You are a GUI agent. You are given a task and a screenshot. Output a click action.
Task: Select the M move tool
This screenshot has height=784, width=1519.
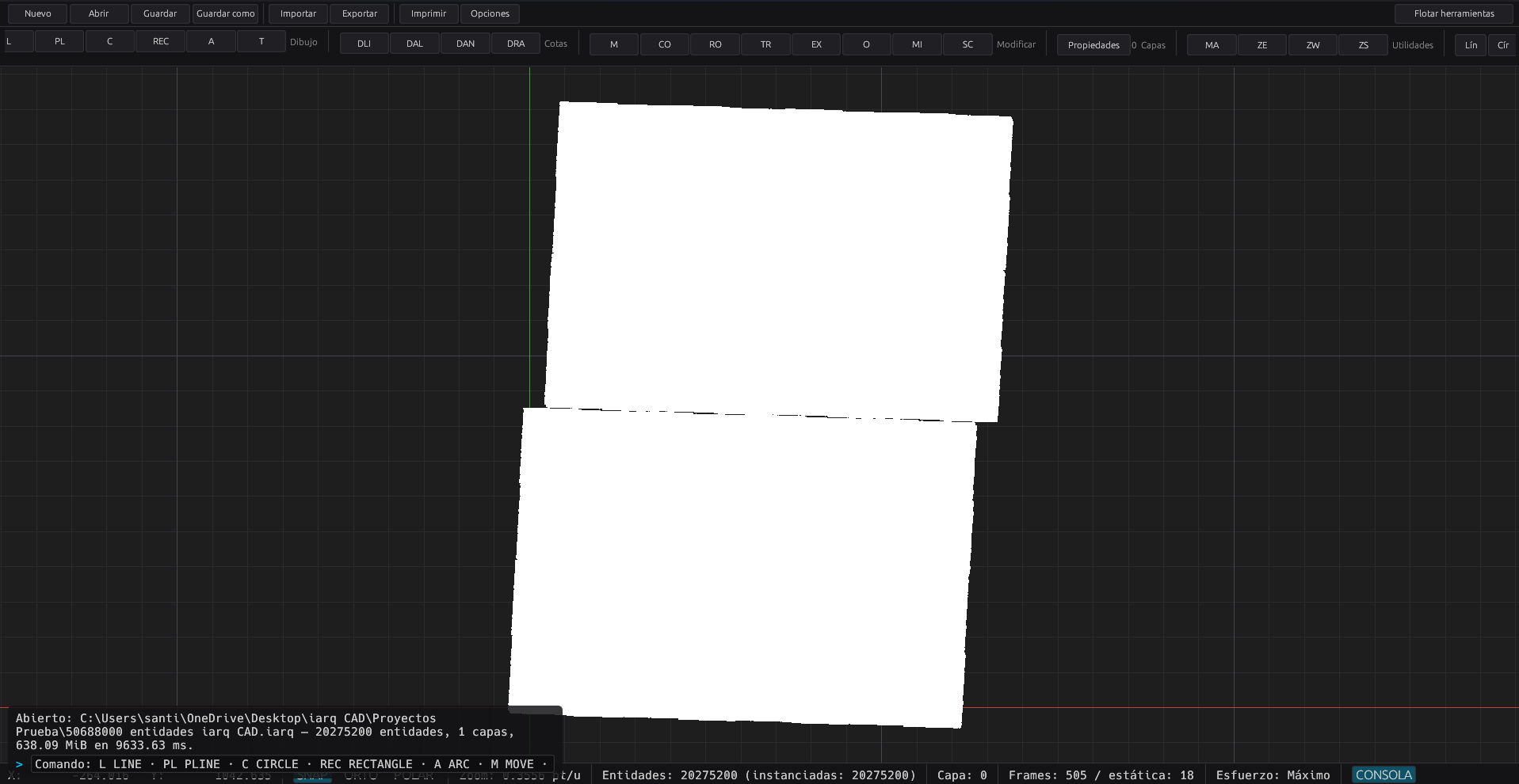pyautogui.click(x=614, y=44)
